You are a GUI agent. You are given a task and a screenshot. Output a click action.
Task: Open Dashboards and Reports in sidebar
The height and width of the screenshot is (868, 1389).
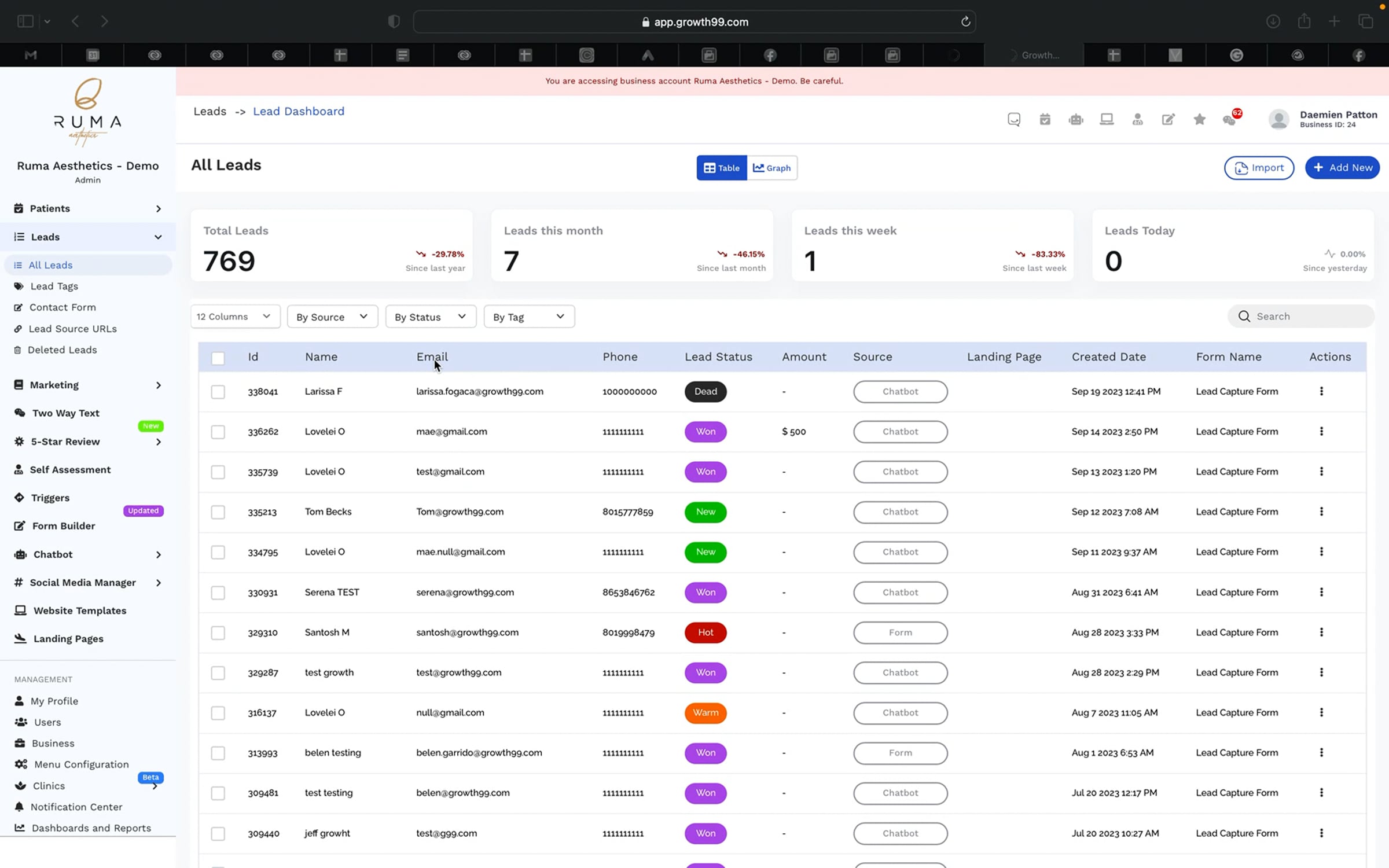tap(91, 828)
